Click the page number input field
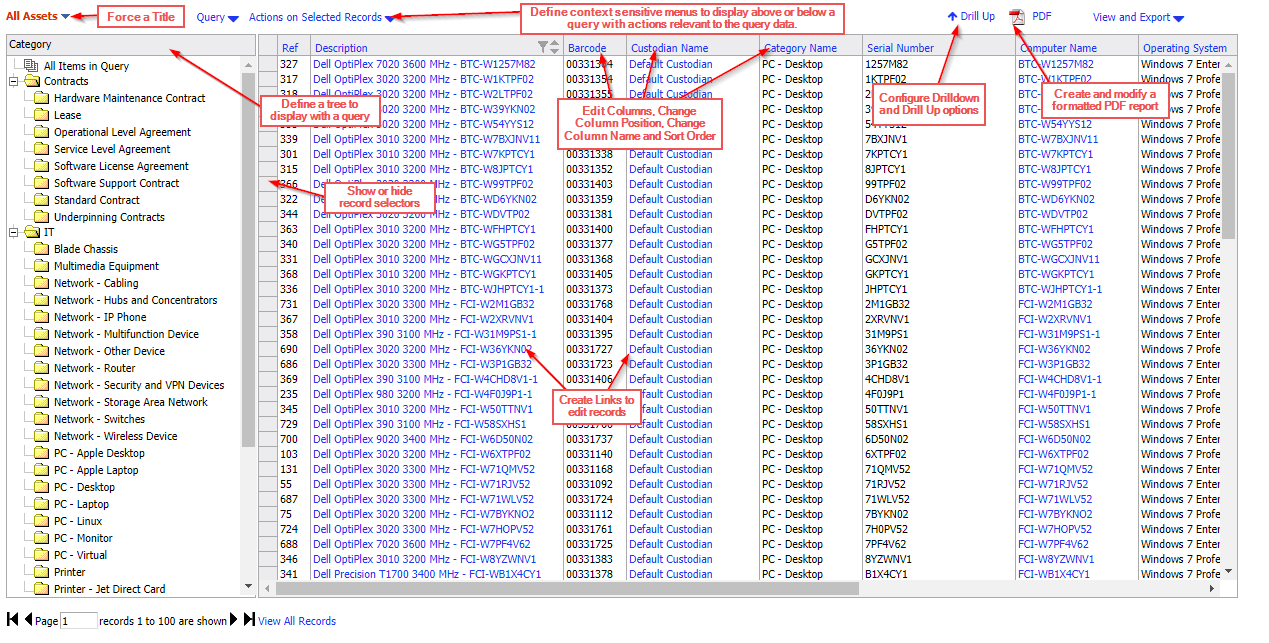1269x643 pixels. (78, 620)
